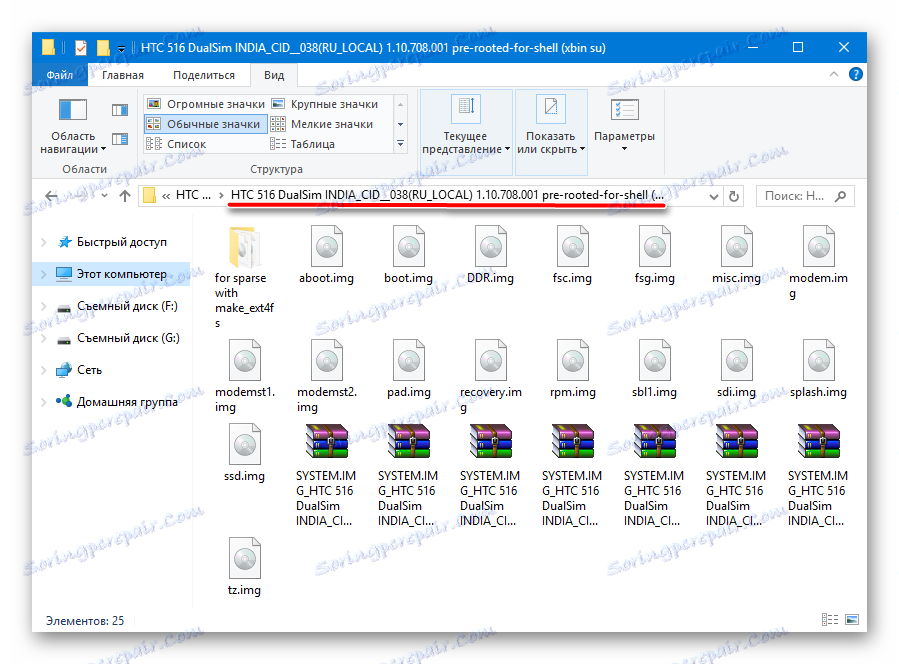Open Текущее представление dropdown
Viewport: 899px width, 664px height.
466,131
